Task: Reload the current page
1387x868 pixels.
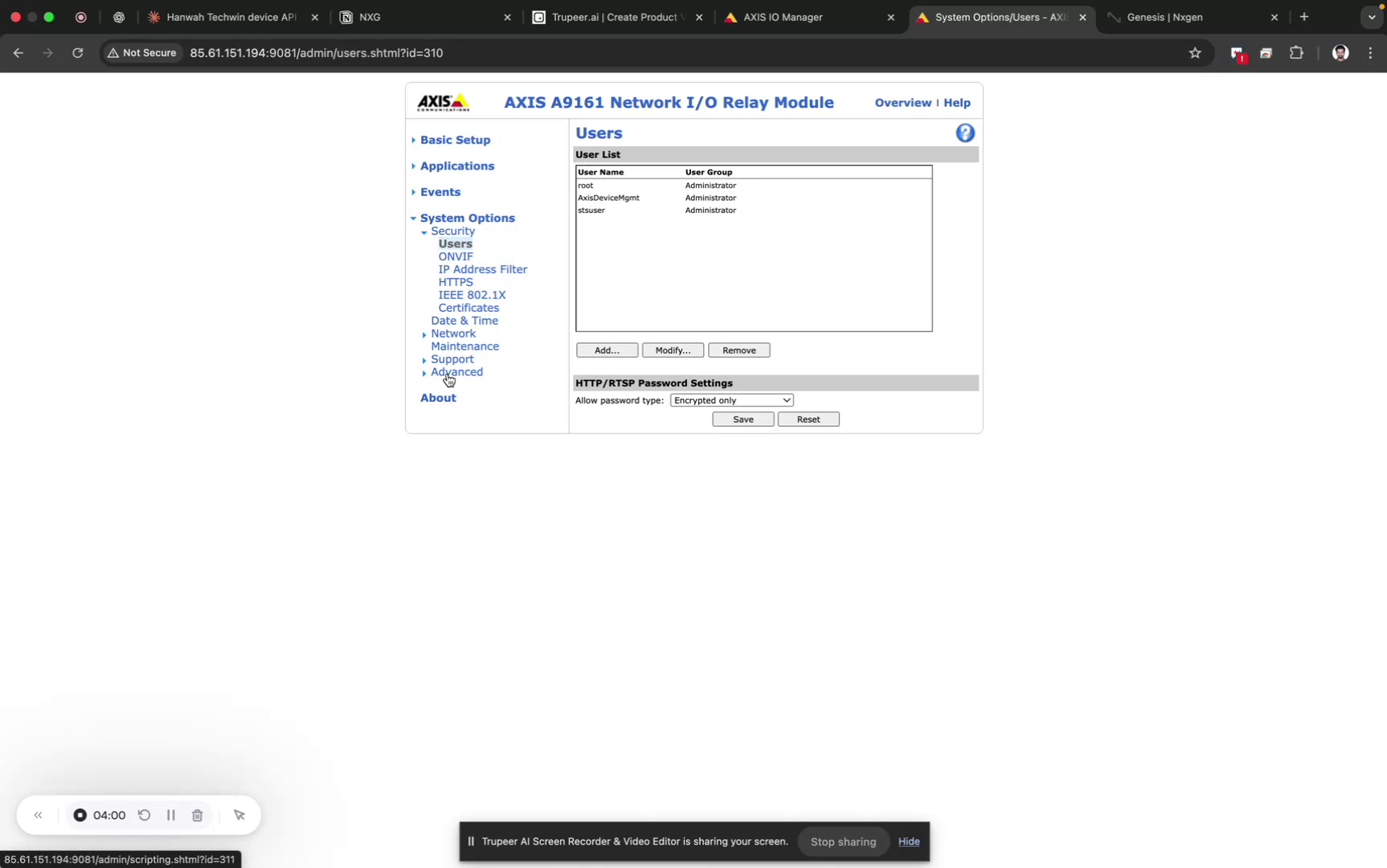Action: (x=77, y=53)
